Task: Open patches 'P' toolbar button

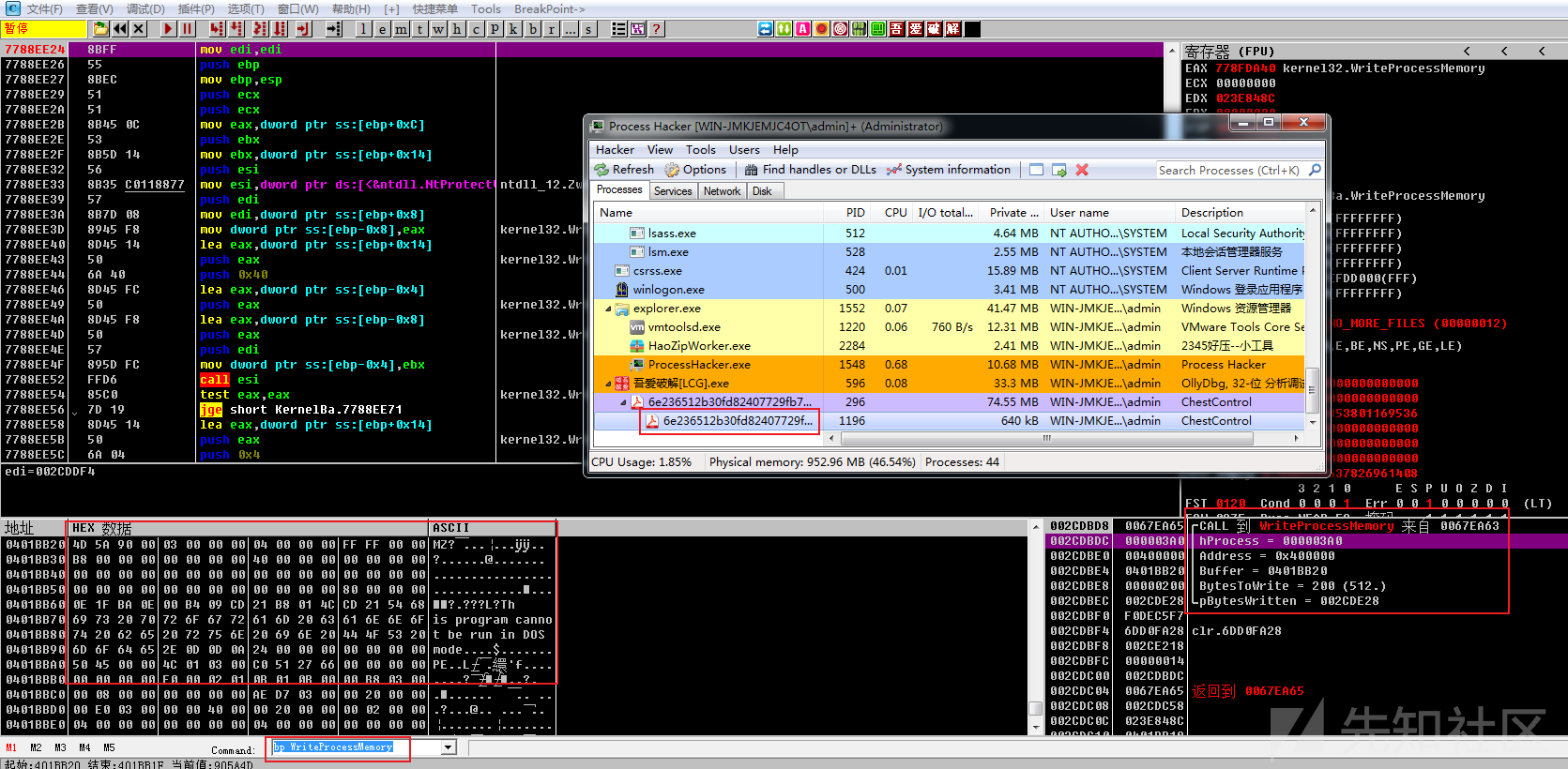Action: [495, 29]
